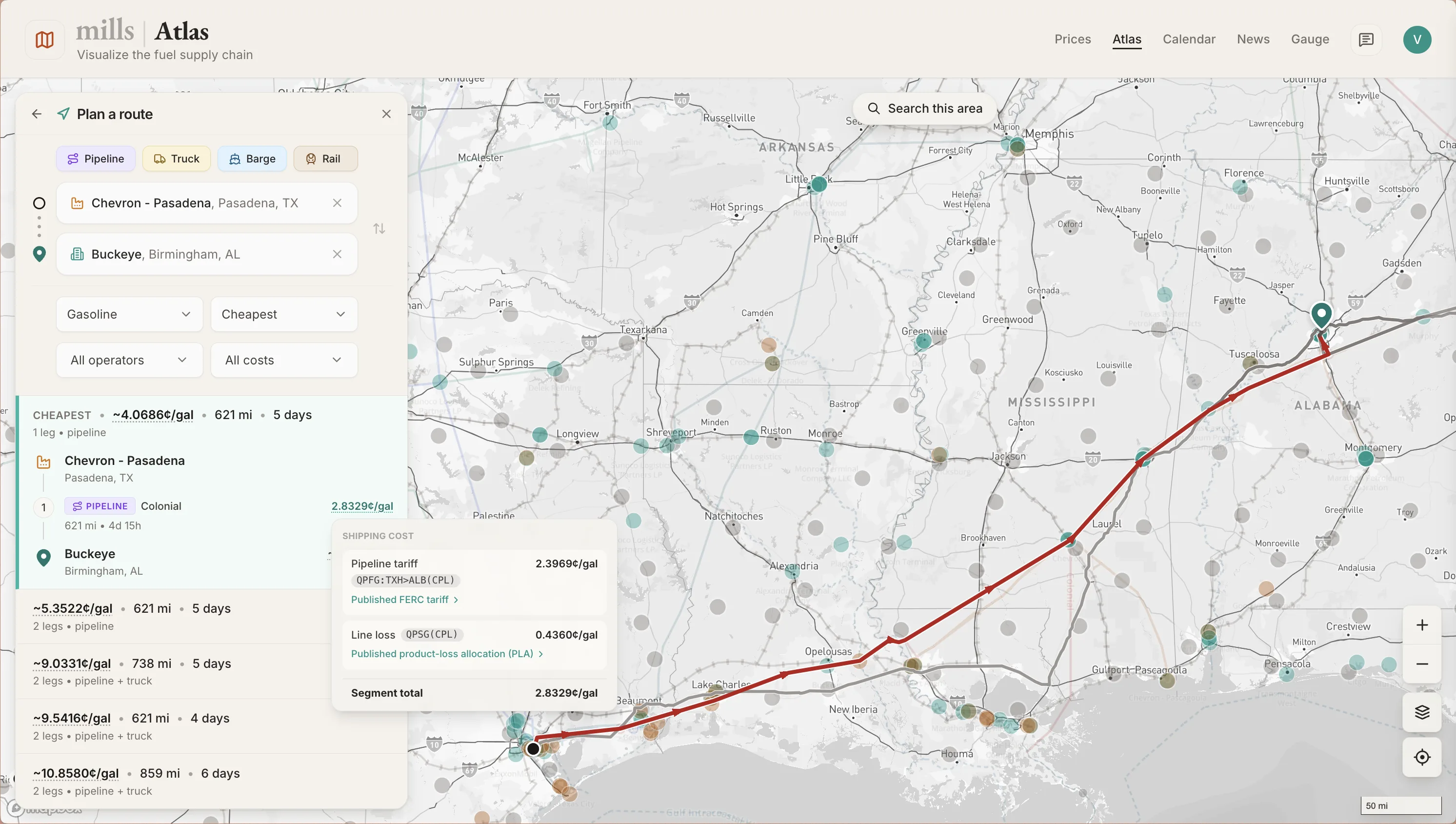Image resolution: width=1456 pixels, height=824 pixels.
Task: Zoom in on the map
Action: coord(1422,625)
